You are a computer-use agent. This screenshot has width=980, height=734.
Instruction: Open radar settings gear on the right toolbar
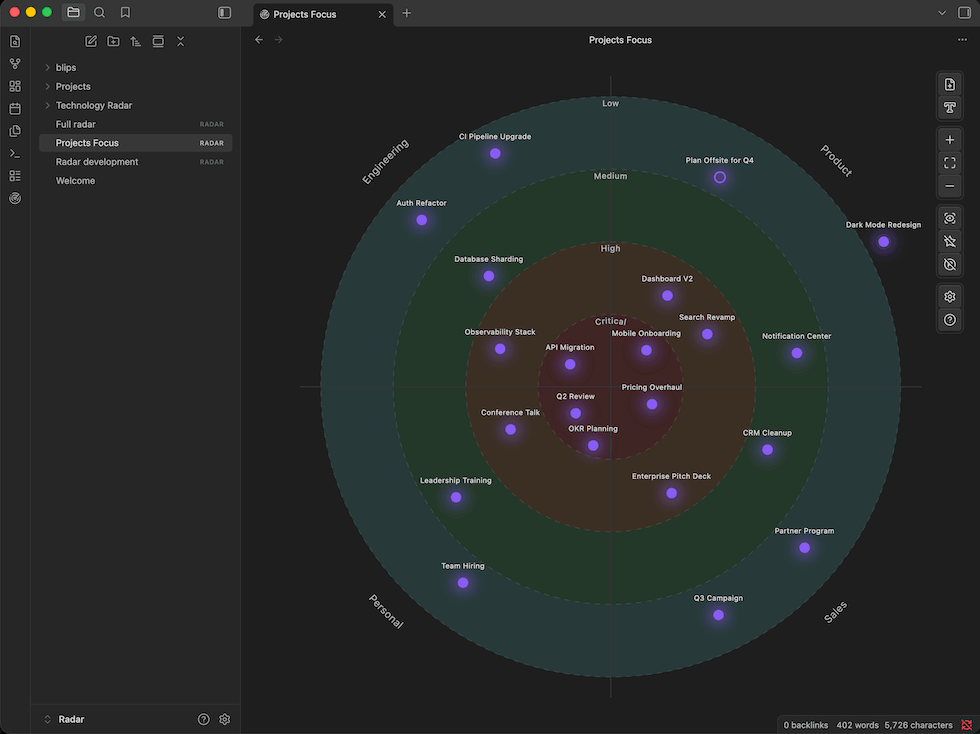click(x=949, y=297)
